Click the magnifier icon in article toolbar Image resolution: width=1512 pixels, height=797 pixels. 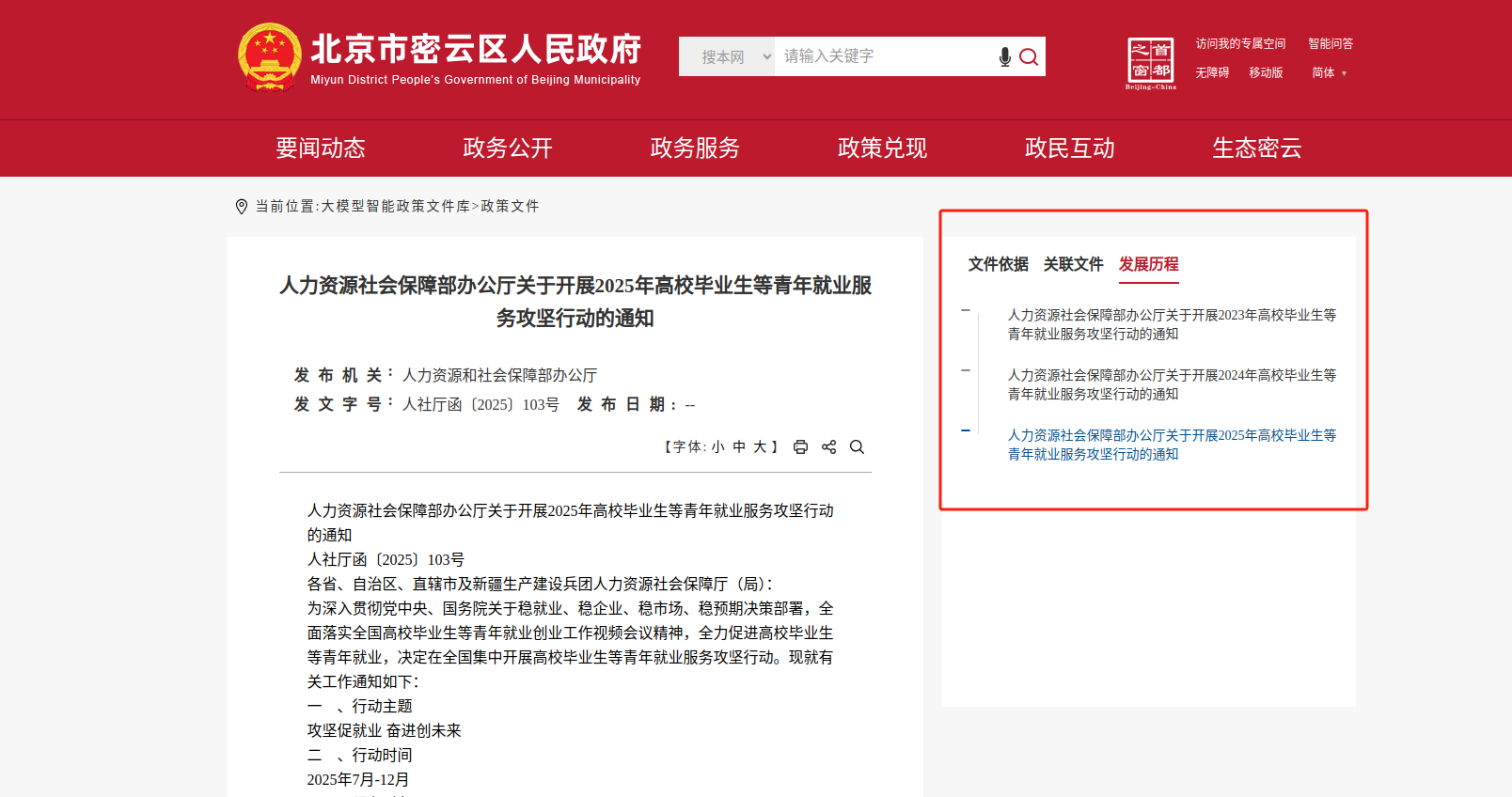pyautogui.click(x=857, y=447)
